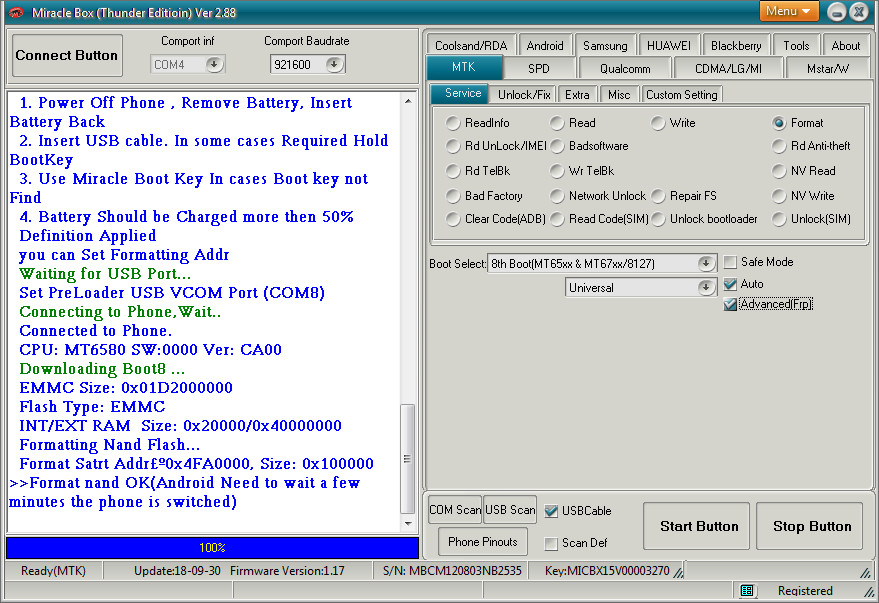Select the Repair FS radio option
The height and width of the screenshot is (603, 879).
[658, 196]
